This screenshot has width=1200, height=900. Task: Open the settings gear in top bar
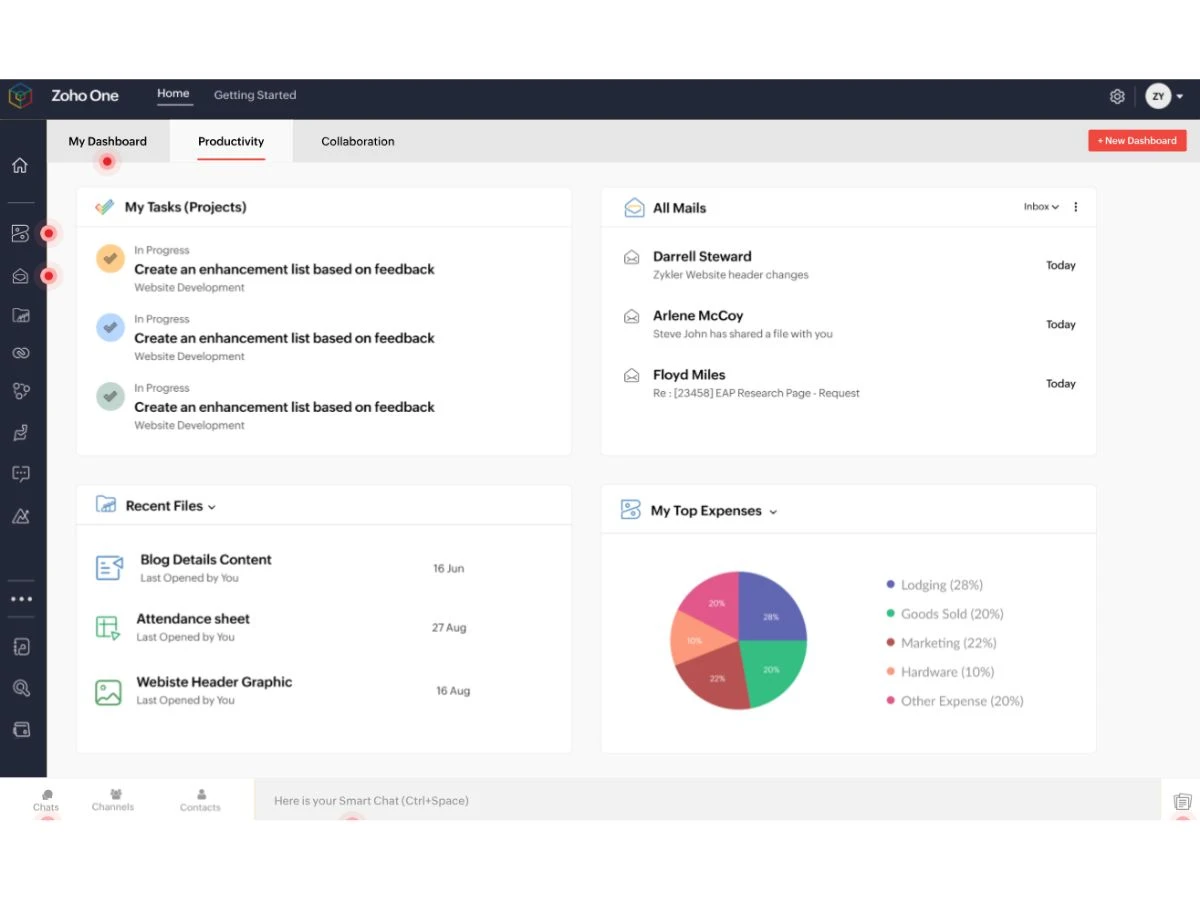tap(1117, 97)
